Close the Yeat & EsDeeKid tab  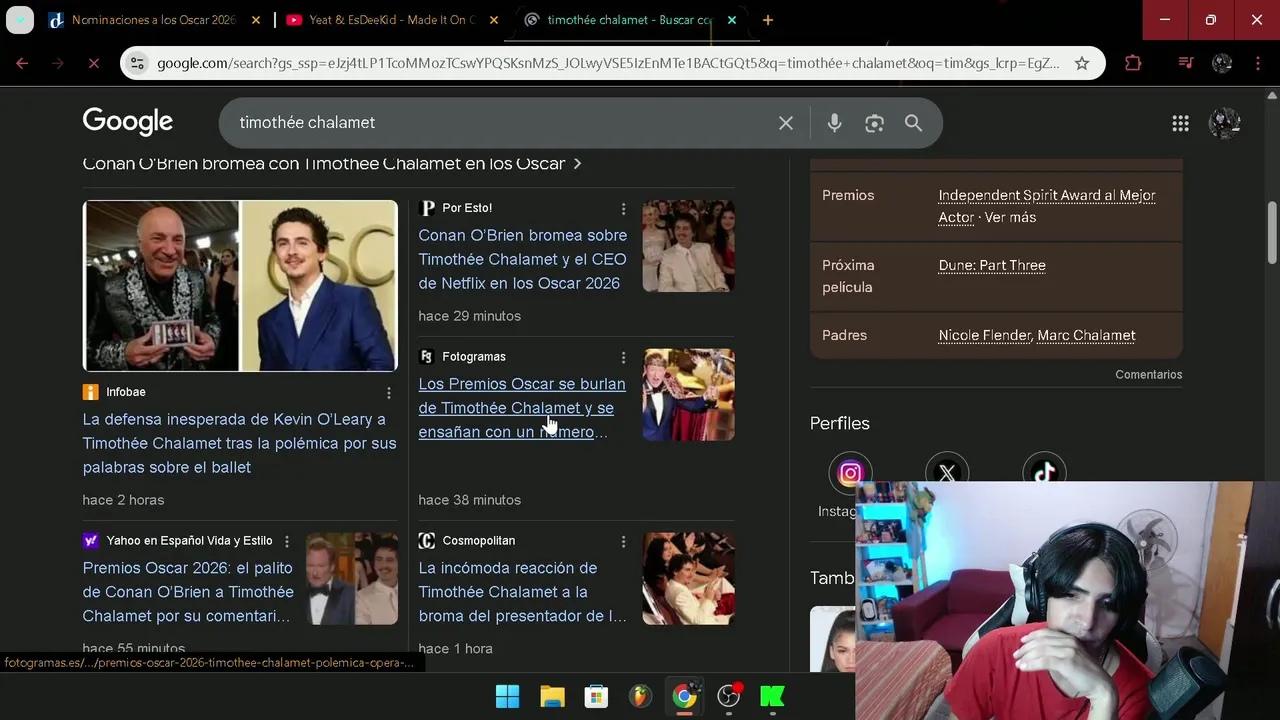[494, 20]
